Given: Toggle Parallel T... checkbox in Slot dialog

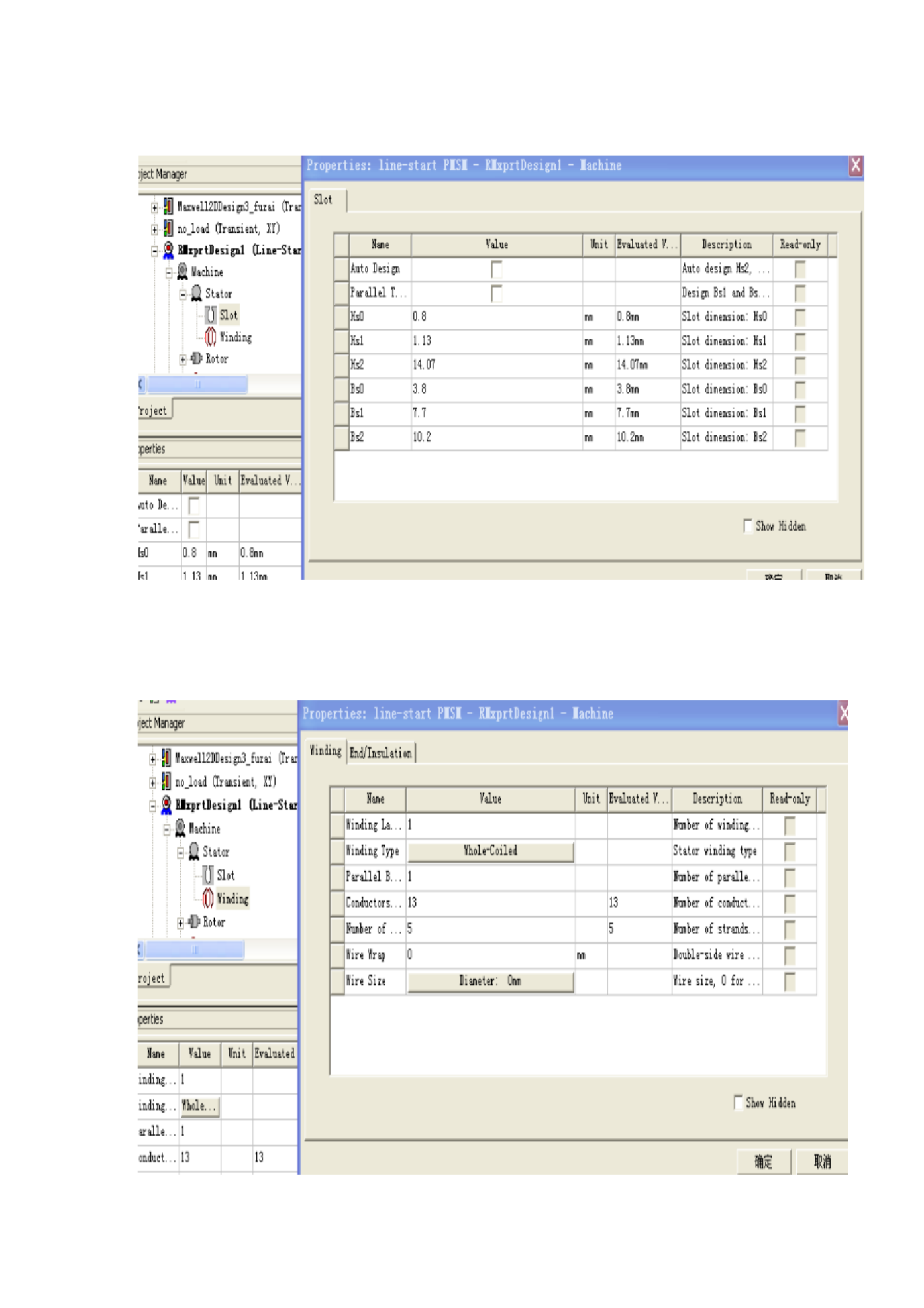Looking at the screenshot, I should click(496, 293).
